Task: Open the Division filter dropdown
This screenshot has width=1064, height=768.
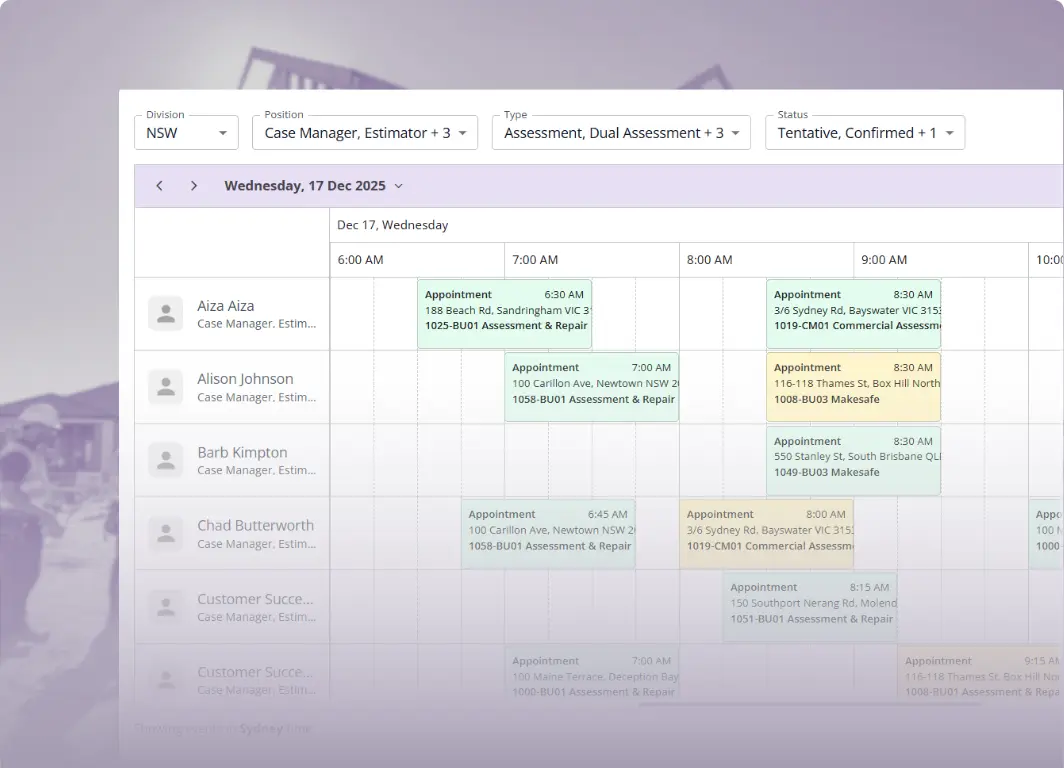Action: (x=186, y=132)
